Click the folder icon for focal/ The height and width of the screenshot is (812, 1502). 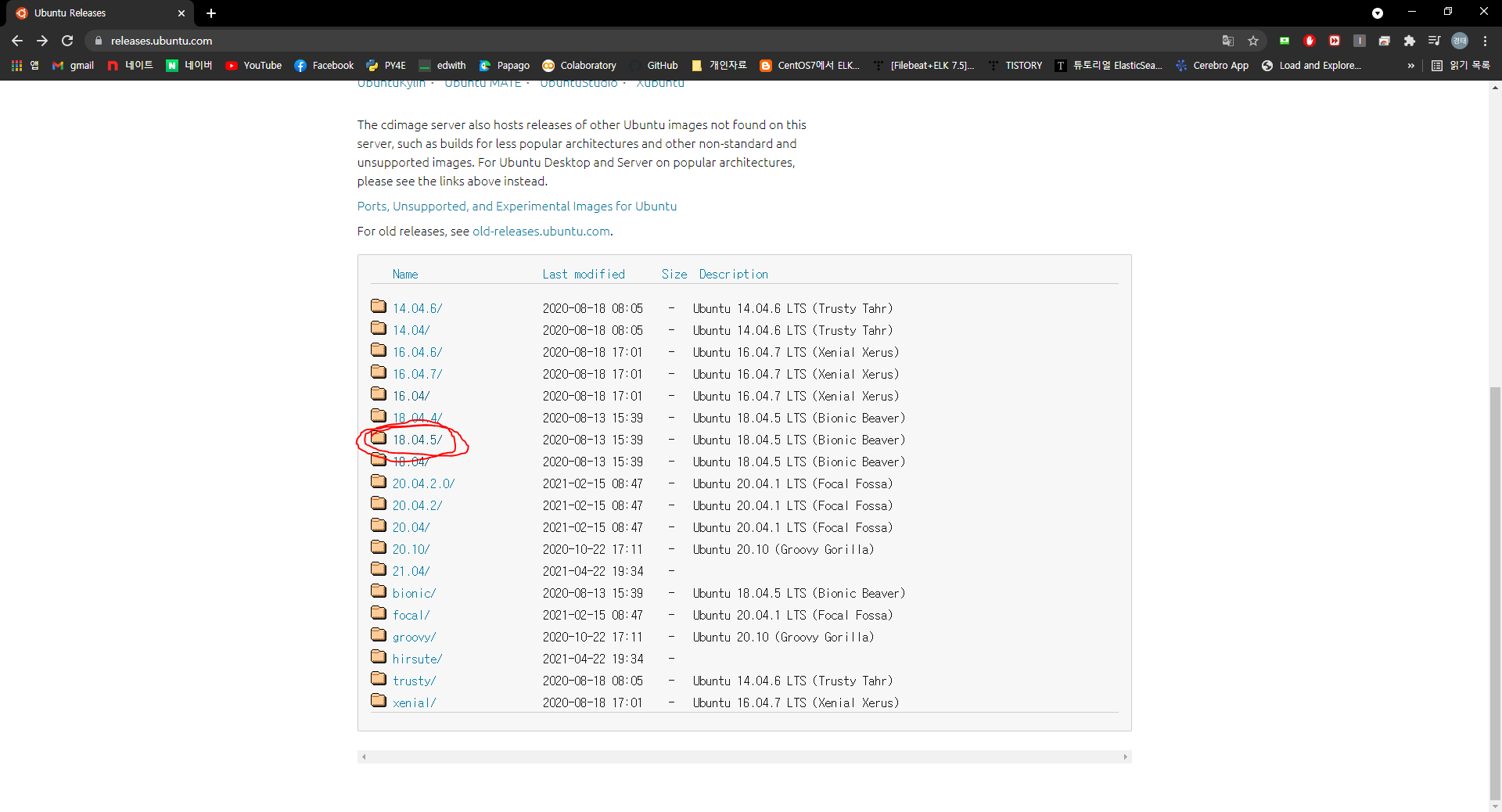point(379,613)
